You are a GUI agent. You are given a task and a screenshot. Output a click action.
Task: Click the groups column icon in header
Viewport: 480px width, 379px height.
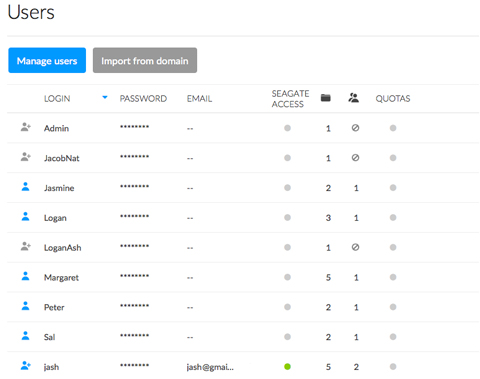(x=353, y=98)
